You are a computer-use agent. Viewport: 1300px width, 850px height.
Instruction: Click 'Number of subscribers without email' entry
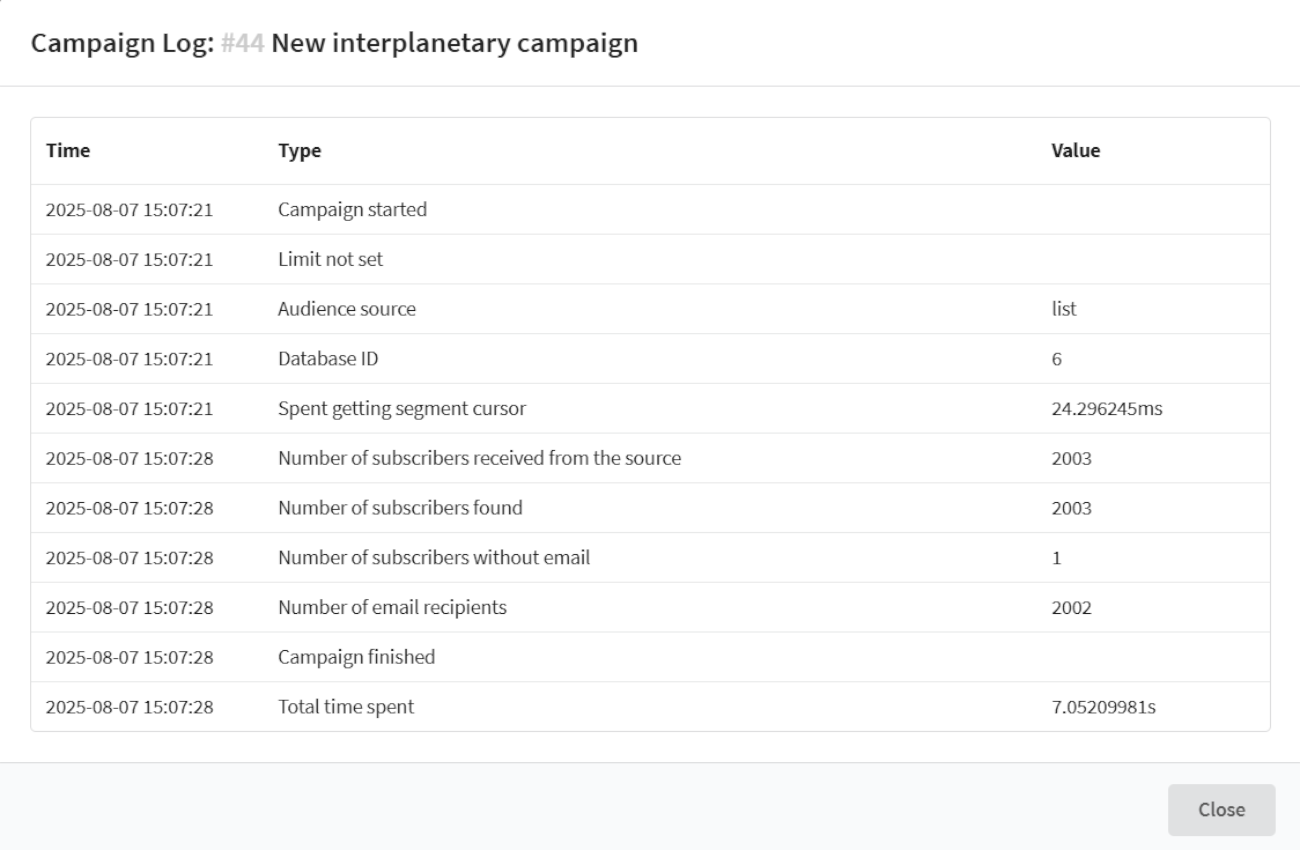433,558
